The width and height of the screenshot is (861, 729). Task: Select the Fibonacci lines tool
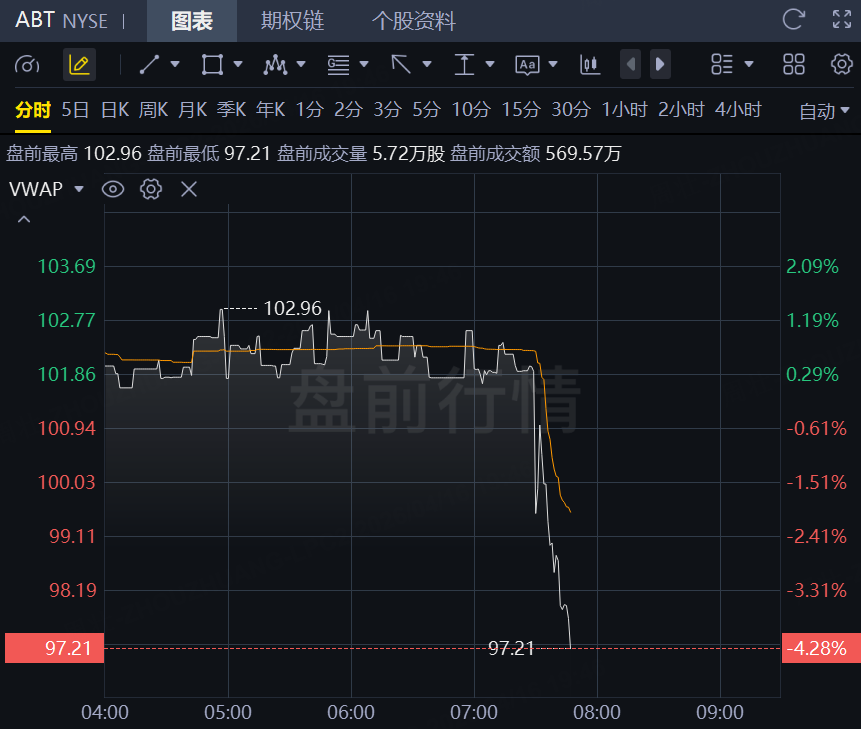click(x=338, y=65)
